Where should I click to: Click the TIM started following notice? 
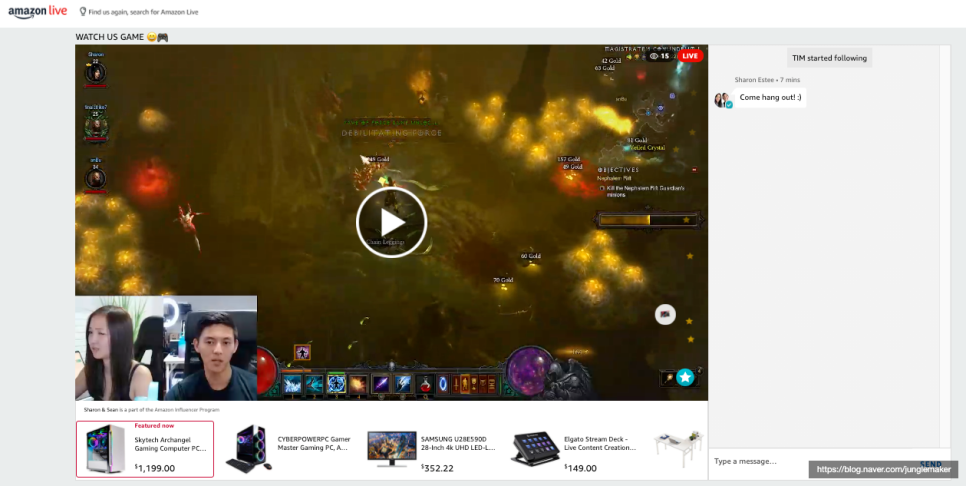coord(829,58)
